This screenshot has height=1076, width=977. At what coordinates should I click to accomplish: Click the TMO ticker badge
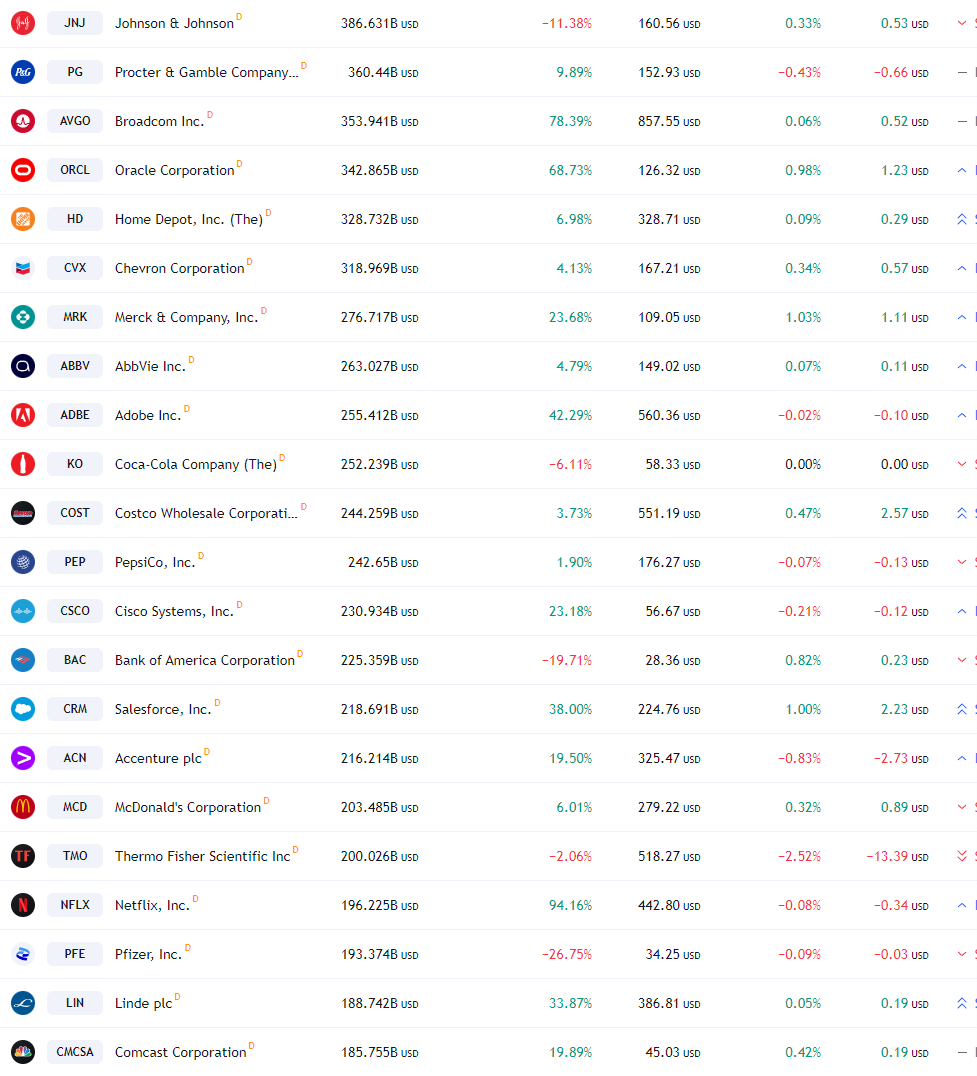pyautogui.click(x=75, y=856)
